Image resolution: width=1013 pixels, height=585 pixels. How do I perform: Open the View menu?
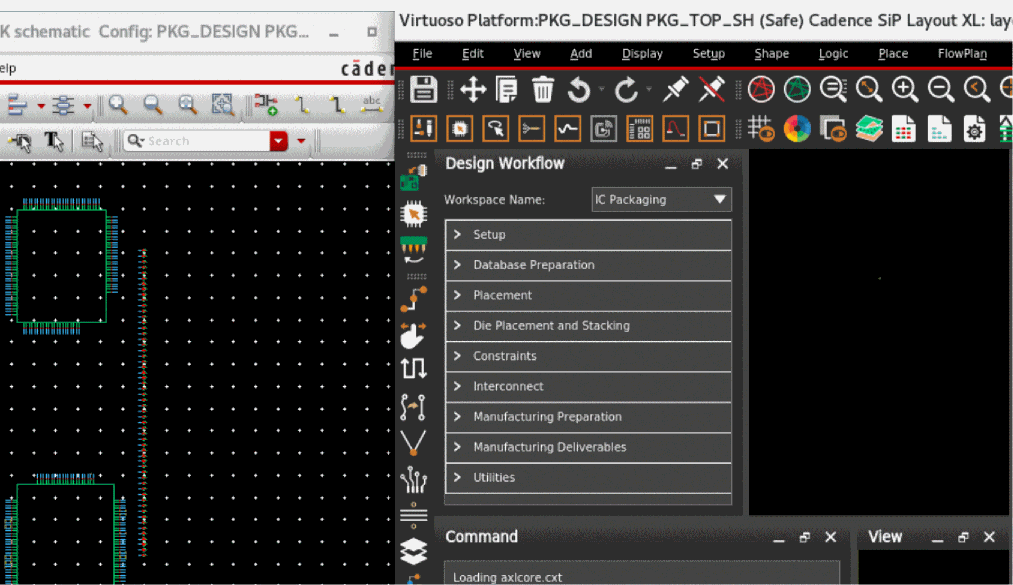click(x=527, y=54)
